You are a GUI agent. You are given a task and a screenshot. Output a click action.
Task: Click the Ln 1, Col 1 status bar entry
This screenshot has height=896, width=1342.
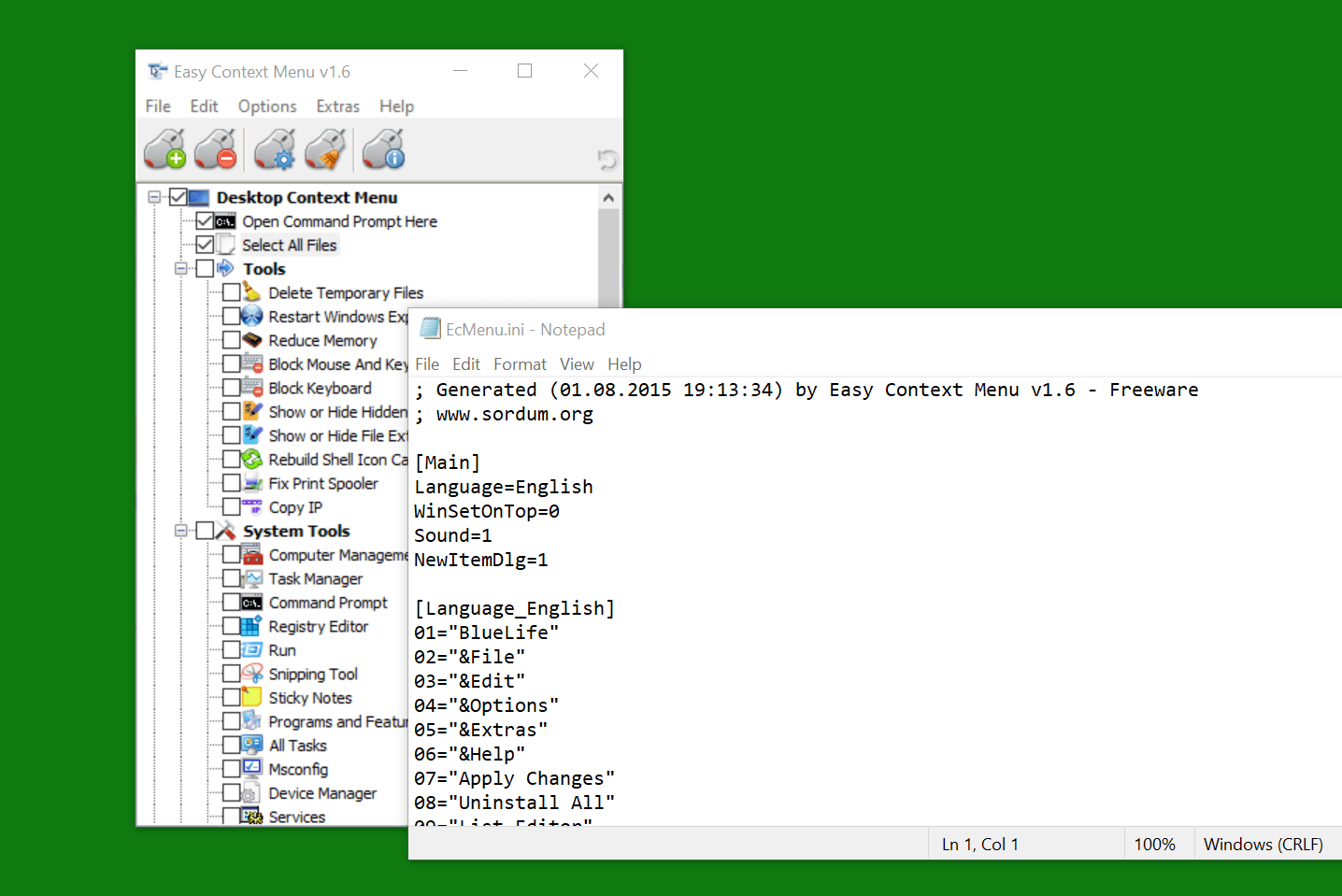[980, 844]
